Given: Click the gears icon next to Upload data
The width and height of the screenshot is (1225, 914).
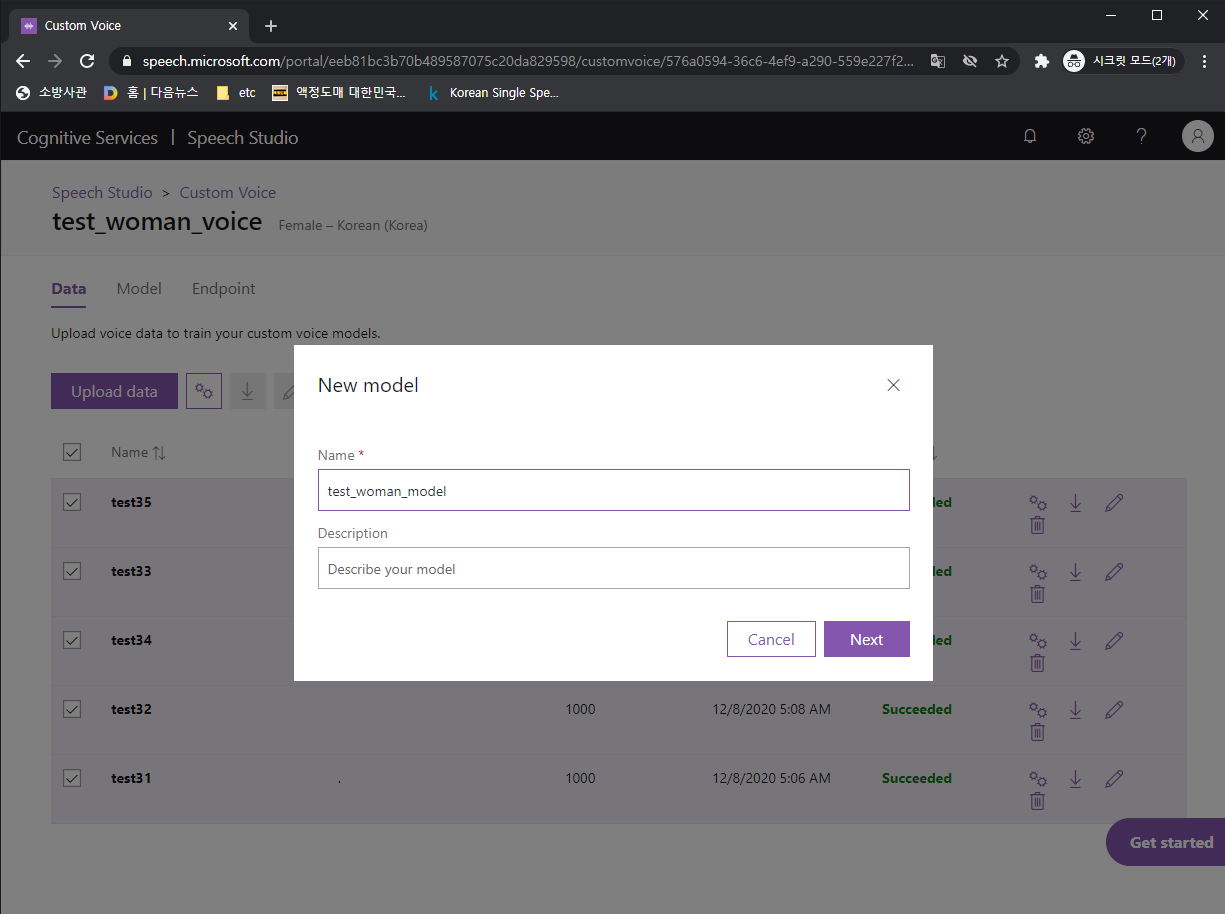Looking at the screenshot, I should tap(204, 391).
